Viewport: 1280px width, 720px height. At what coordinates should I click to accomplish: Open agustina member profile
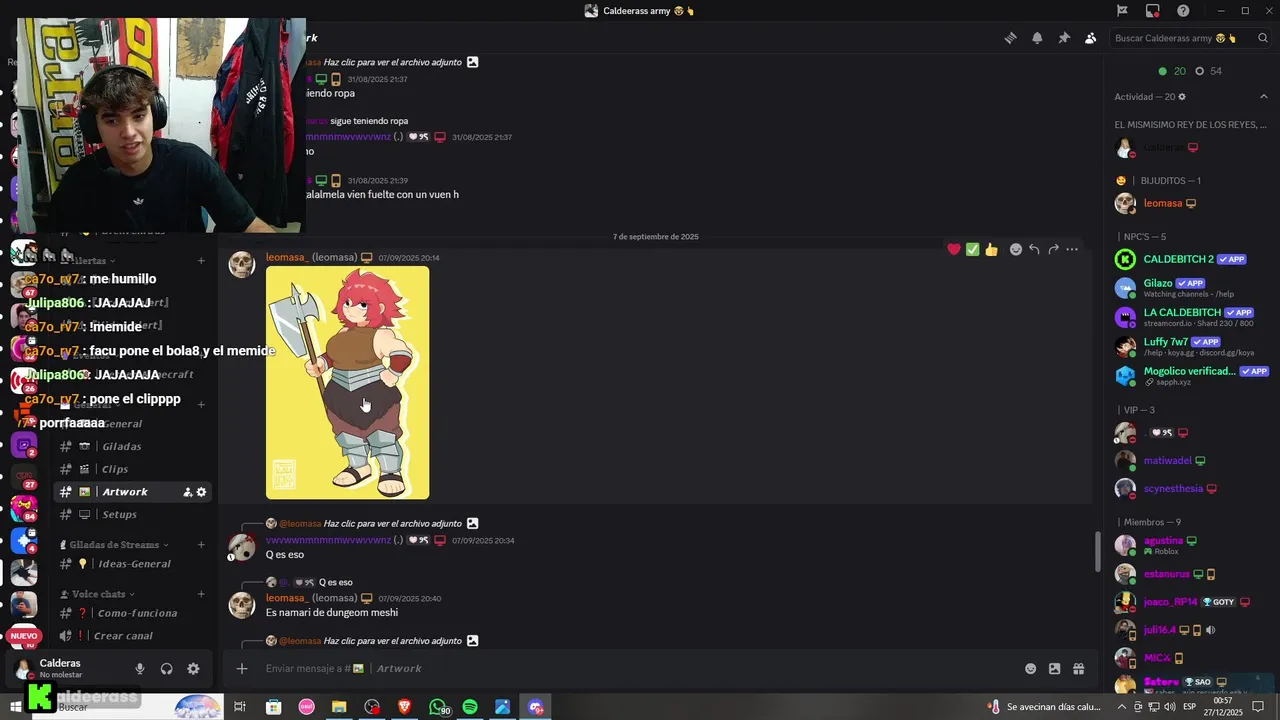pos(1190,545)
